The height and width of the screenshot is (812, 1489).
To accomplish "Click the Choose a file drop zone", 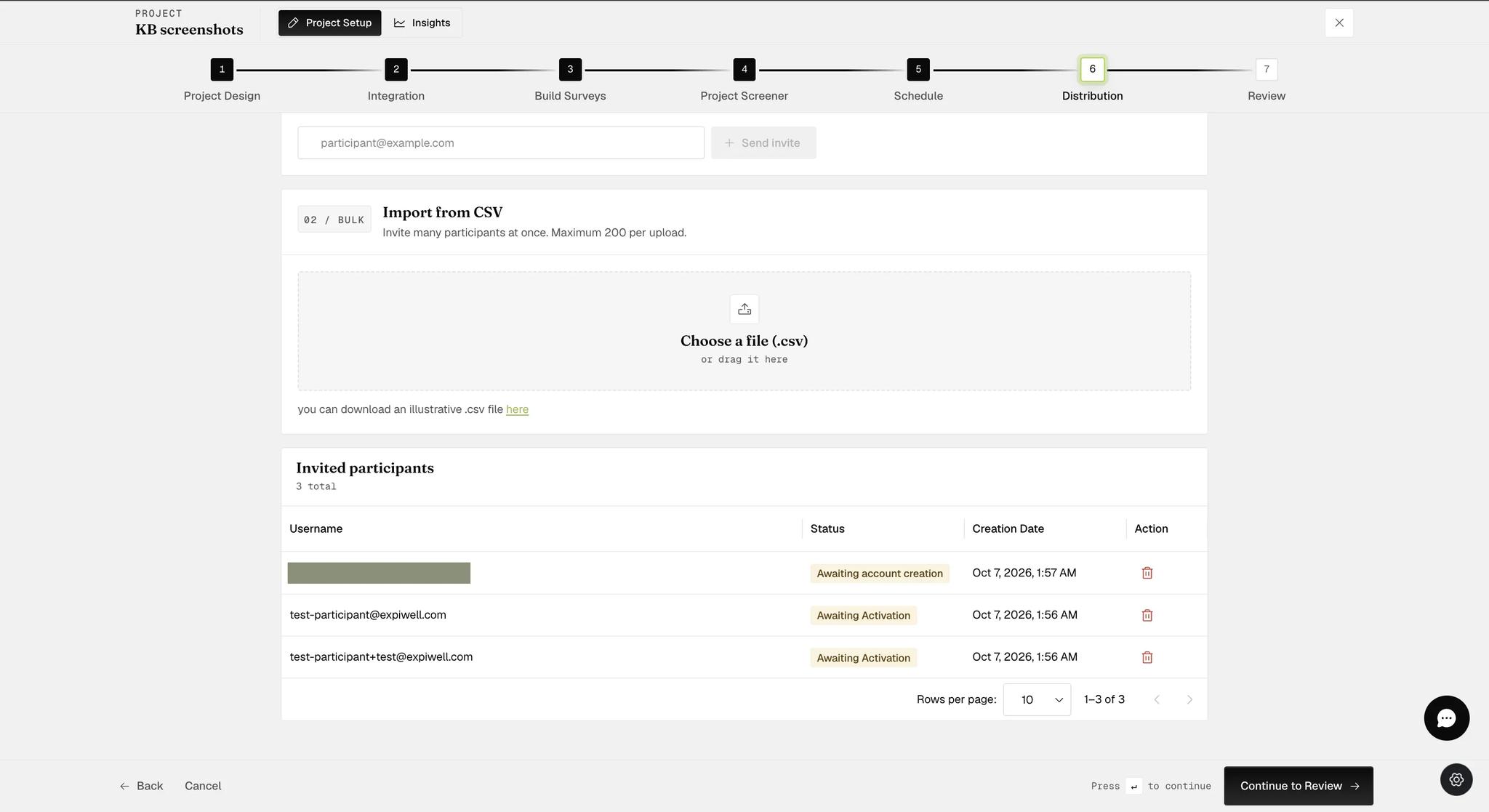I will [744, 331].
